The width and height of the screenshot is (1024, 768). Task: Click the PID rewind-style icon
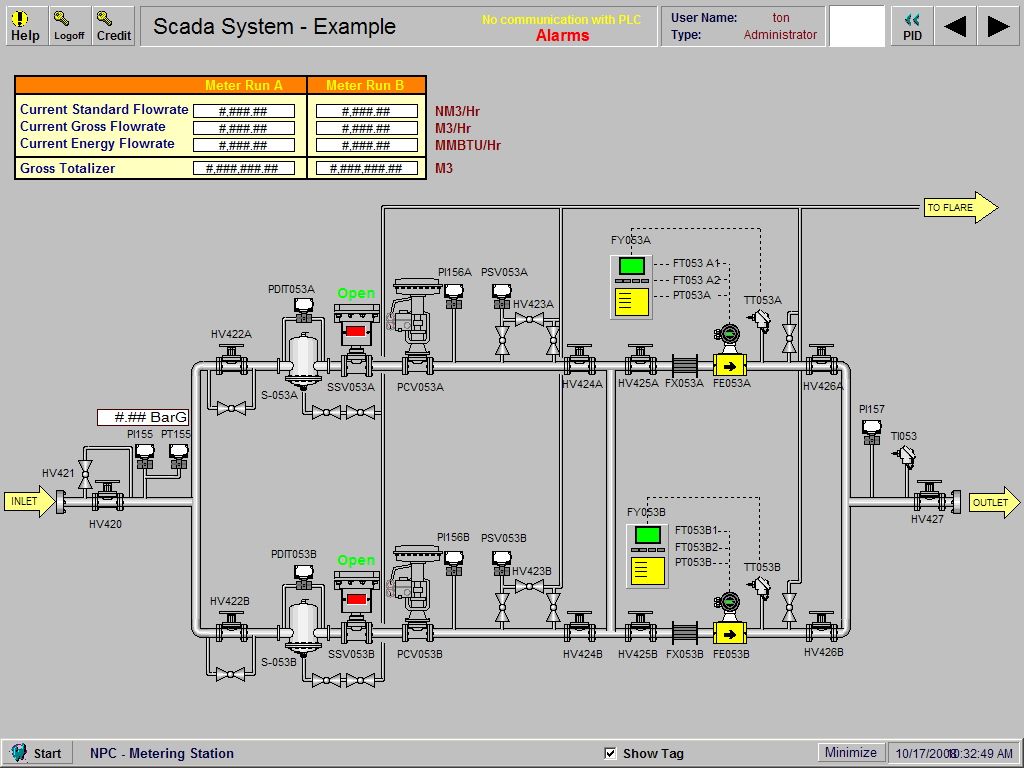(x=911, y=24)
